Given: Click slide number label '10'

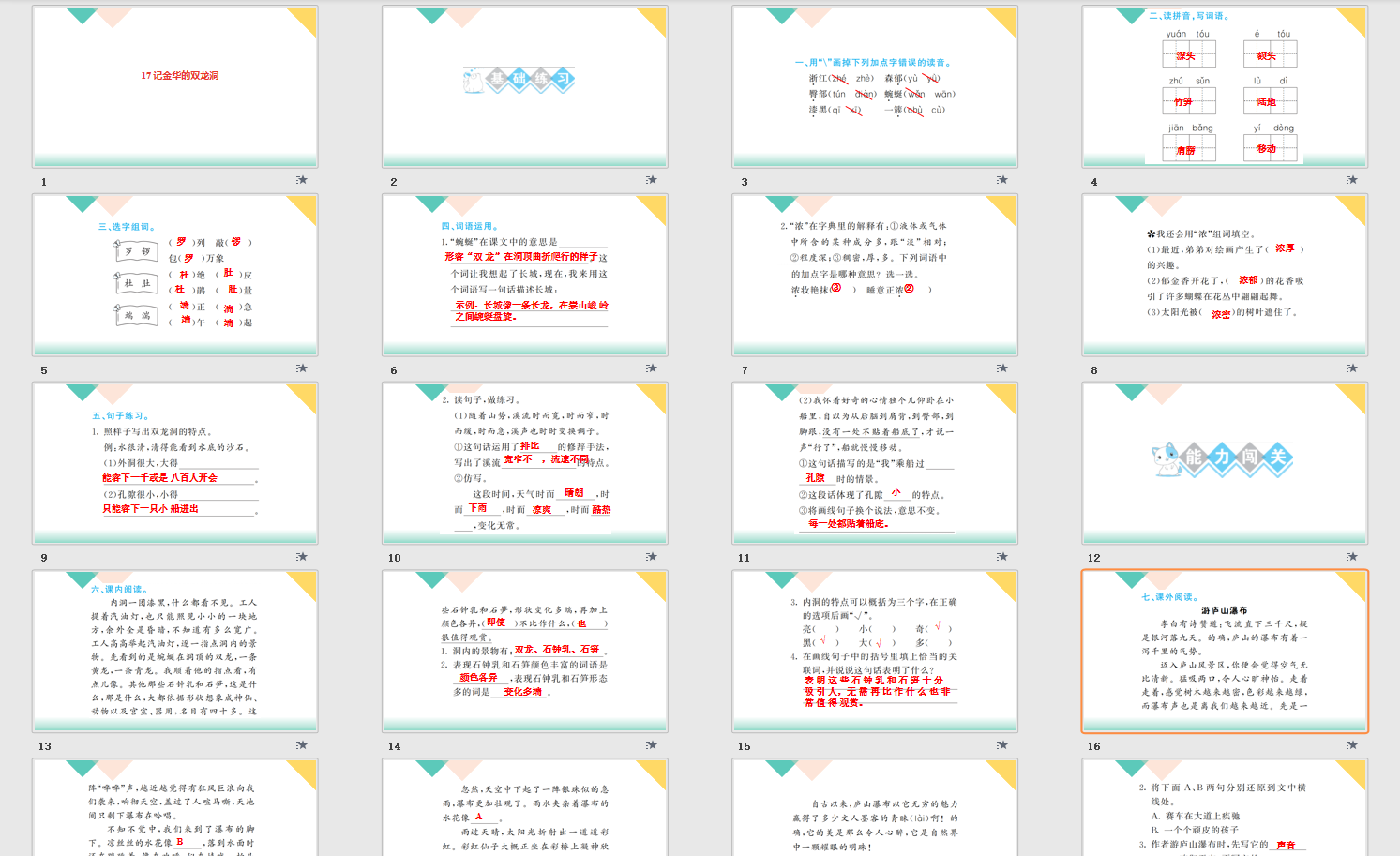Looking at the screenshot, I should pos(395,558).
